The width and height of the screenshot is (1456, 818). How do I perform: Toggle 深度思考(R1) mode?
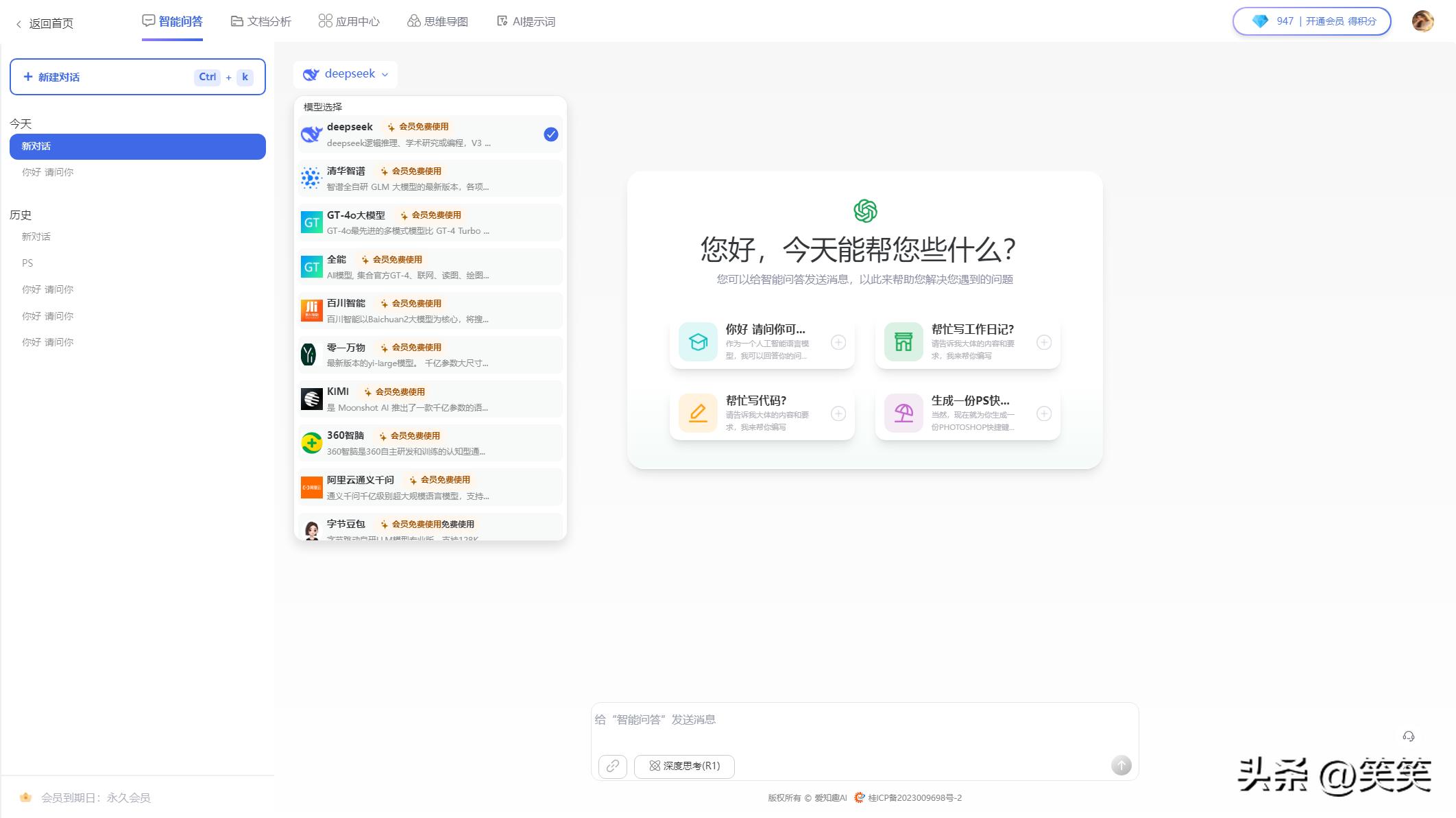click(x=684, y=766)
